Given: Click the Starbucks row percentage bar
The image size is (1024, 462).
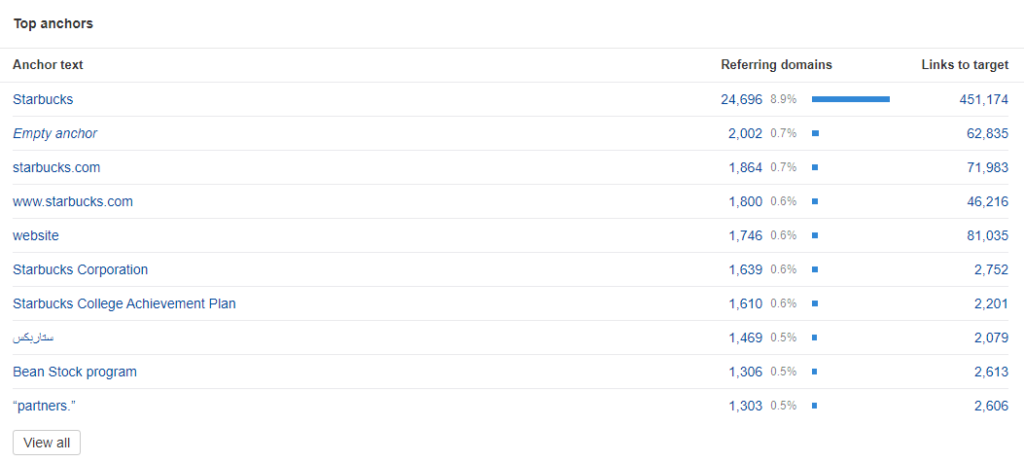Looking at the screenshot, I should 850,99.
